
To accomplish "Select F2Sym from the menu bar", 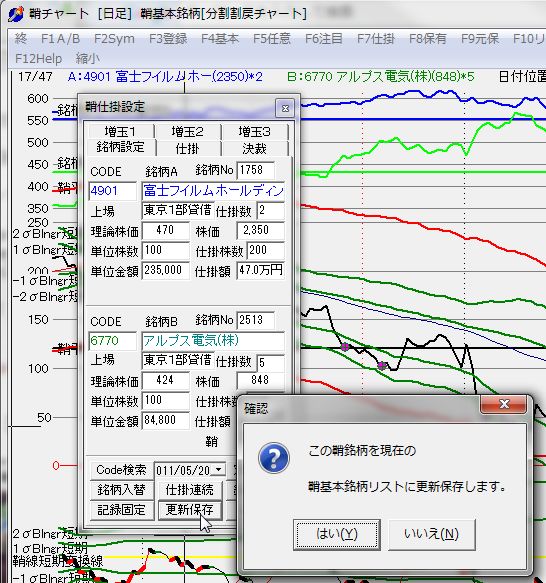I will tap(114, 38).
